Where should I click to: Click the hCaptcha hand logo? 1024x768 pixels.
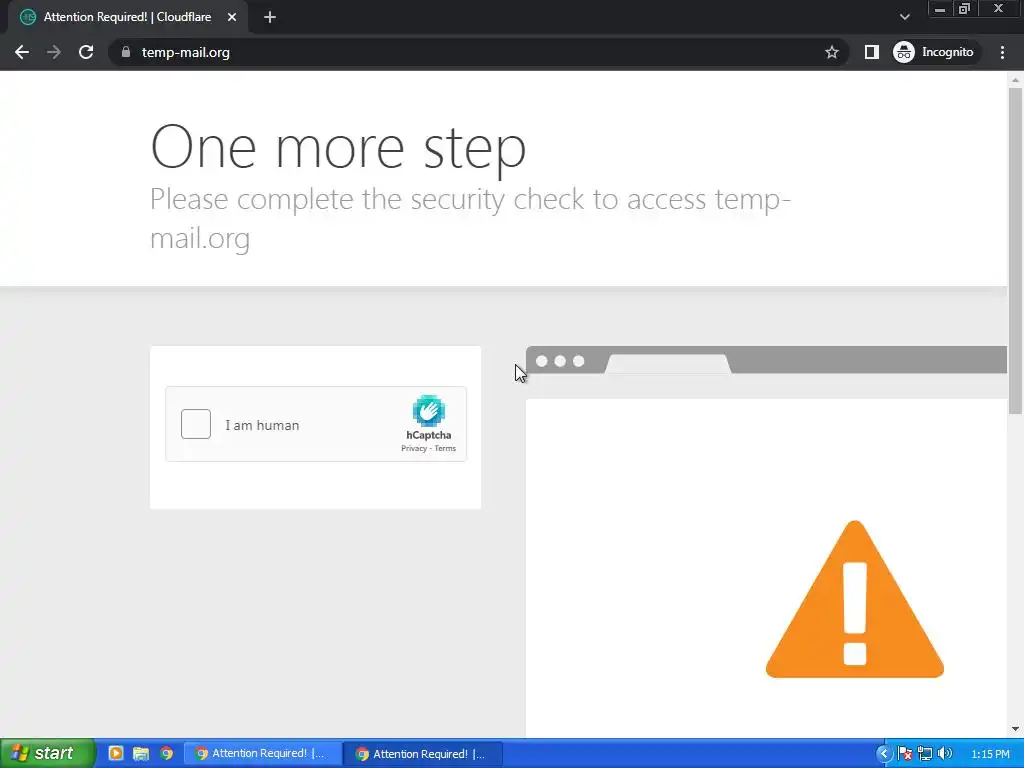pyautogui.click(x=428, y=410)
